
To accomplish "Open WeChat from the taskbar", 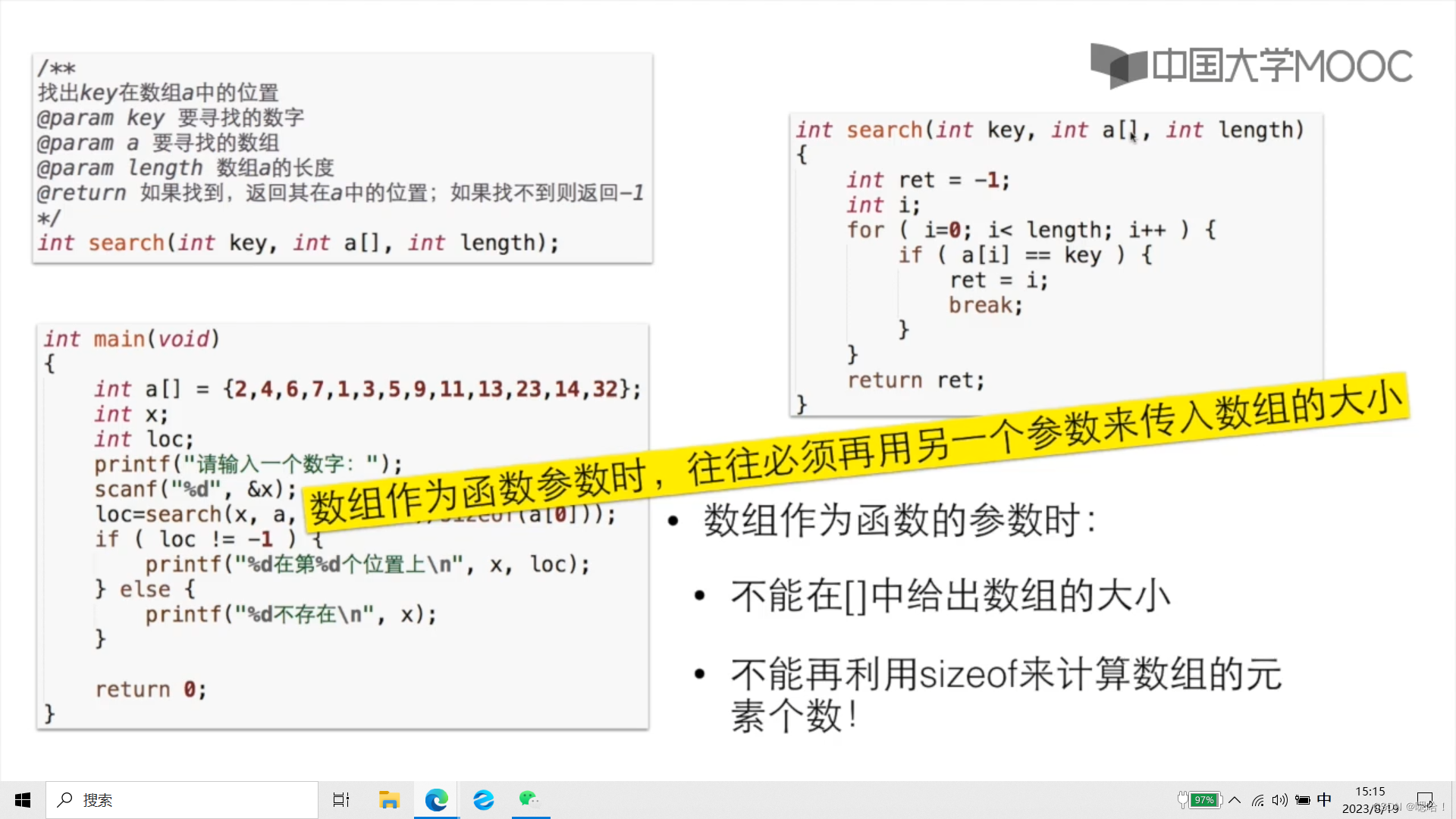I will (x=530, y=799).
